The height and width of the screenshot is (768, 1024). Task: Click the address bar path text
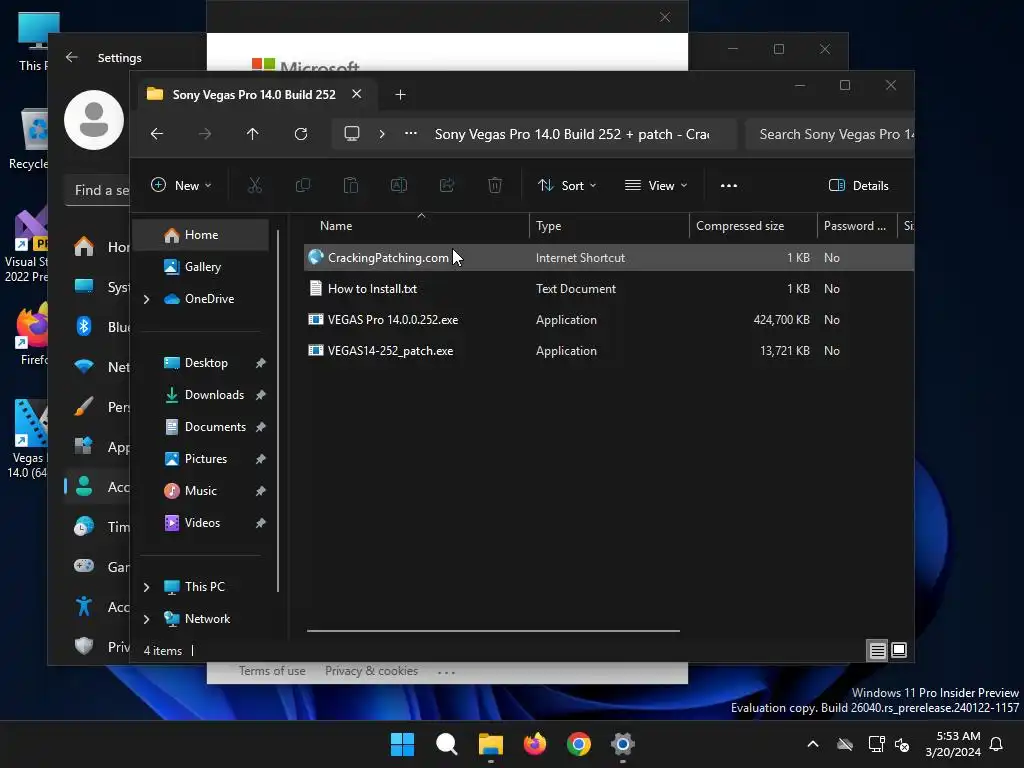click(x=571, y=134)
